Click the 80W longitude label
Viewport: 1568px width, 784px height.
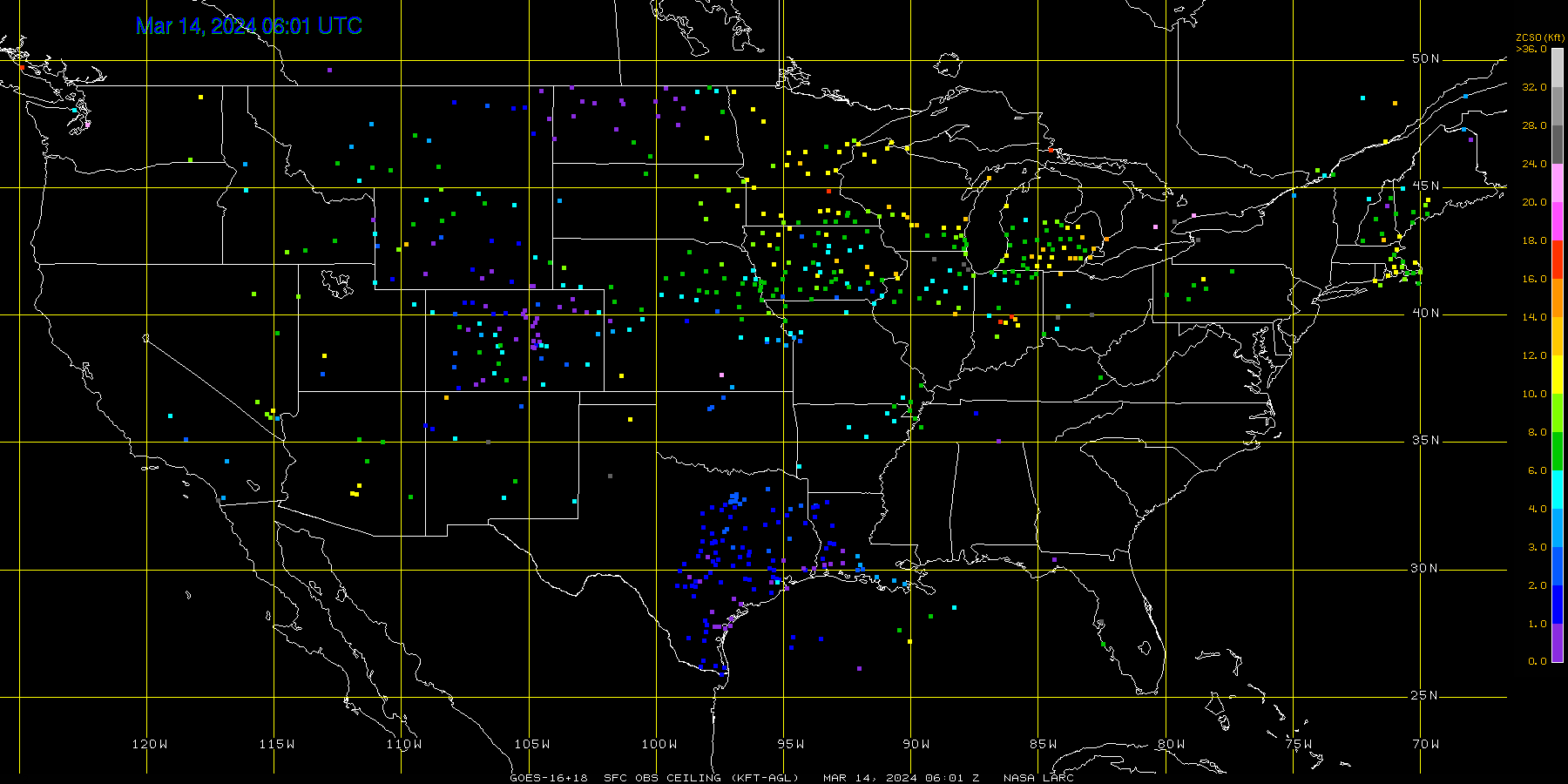click(x=1172, y=744)
